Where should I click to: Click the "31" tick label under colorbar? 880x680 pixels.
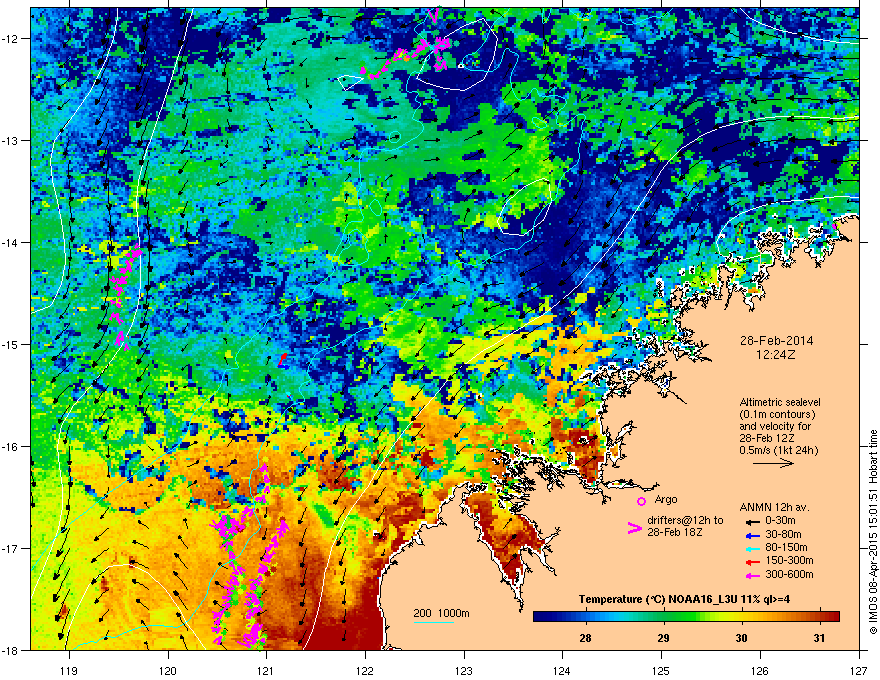tap(819, 638)
